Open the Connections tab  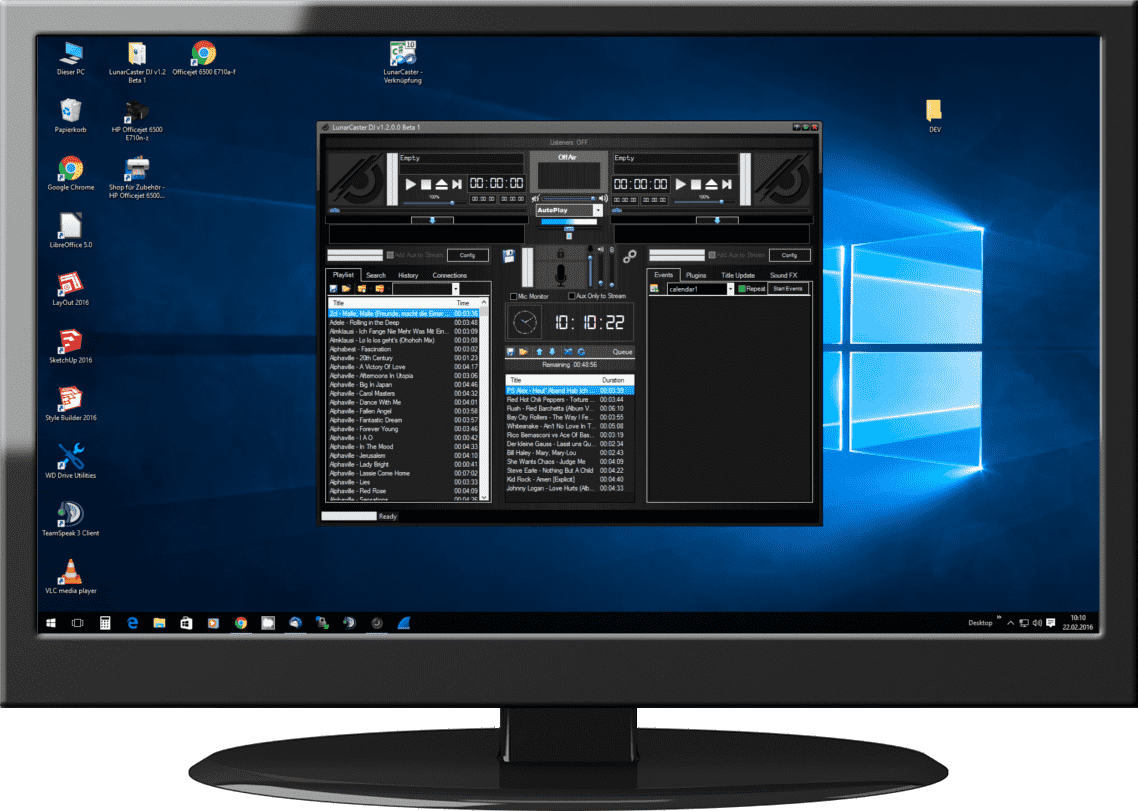pyautogui.click(x=450, y=275)
